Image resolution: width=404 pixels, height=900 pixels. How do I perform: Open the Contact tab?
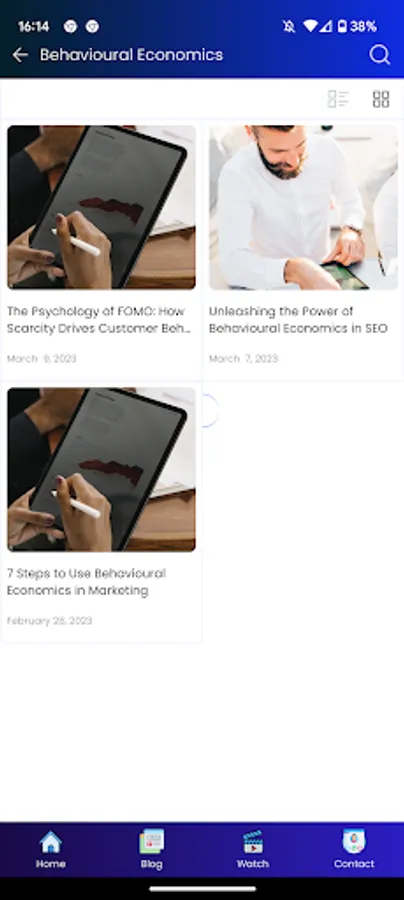354,849
